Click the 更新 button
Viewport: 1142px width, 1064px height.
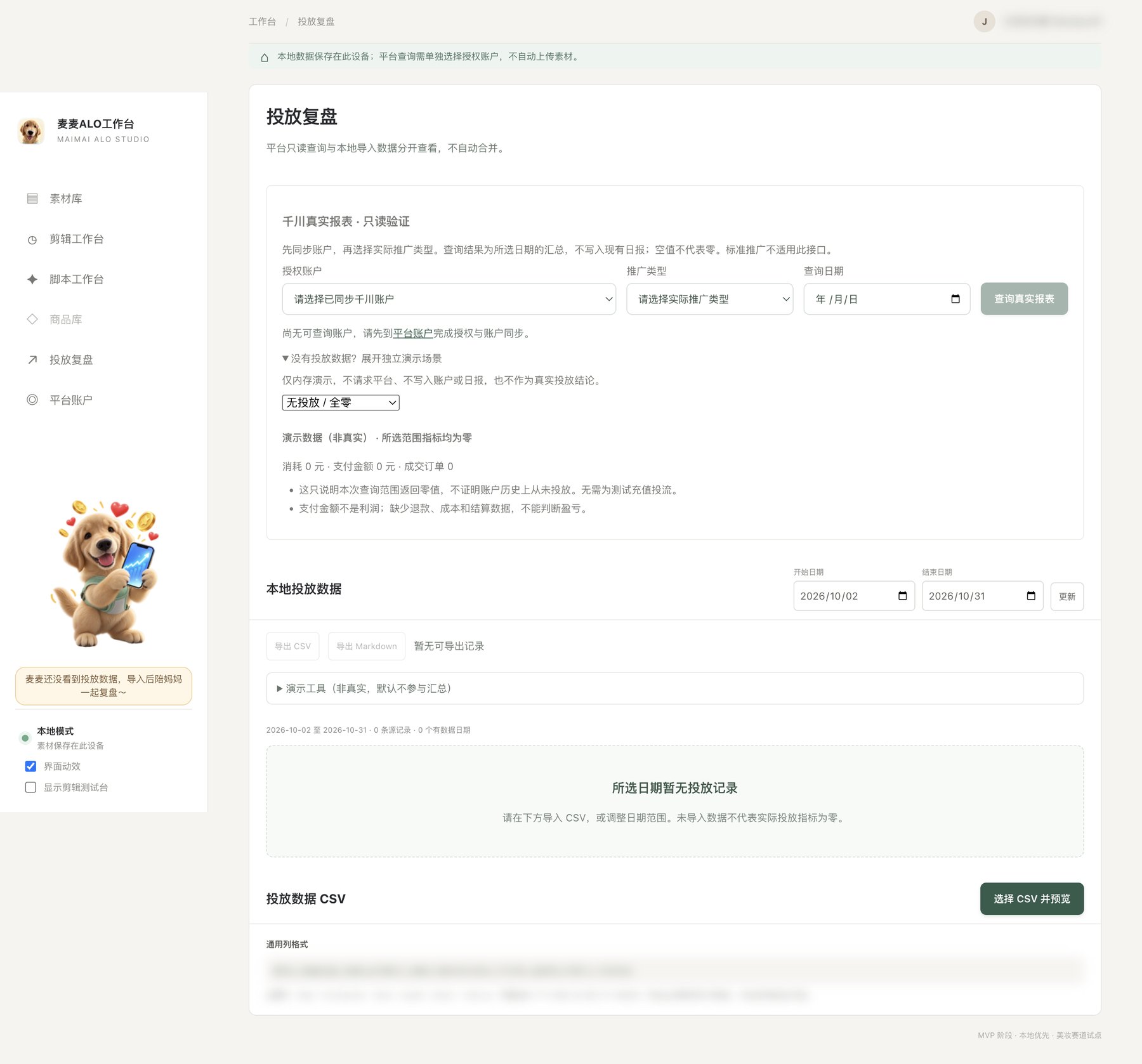point(1067,596)
